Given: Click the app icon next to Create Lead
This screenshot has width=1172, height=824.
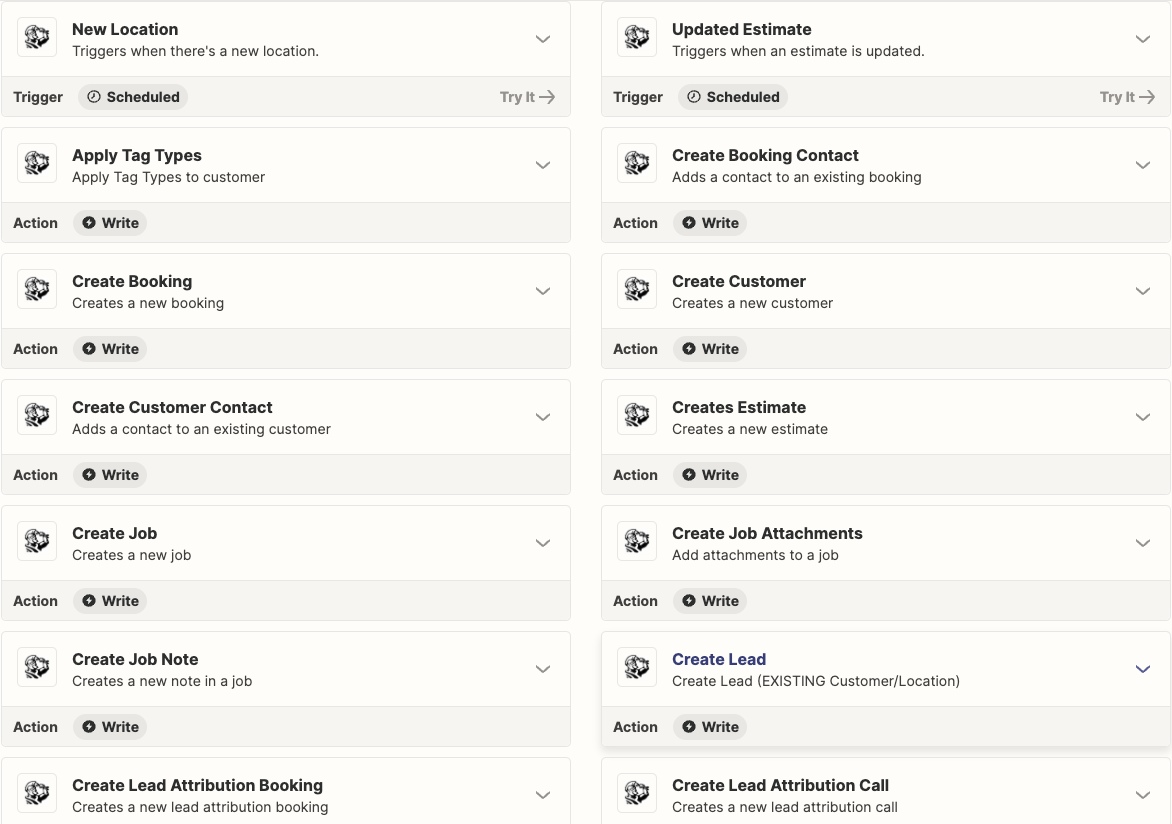Looking at the screenshot, I should (637, 668).
